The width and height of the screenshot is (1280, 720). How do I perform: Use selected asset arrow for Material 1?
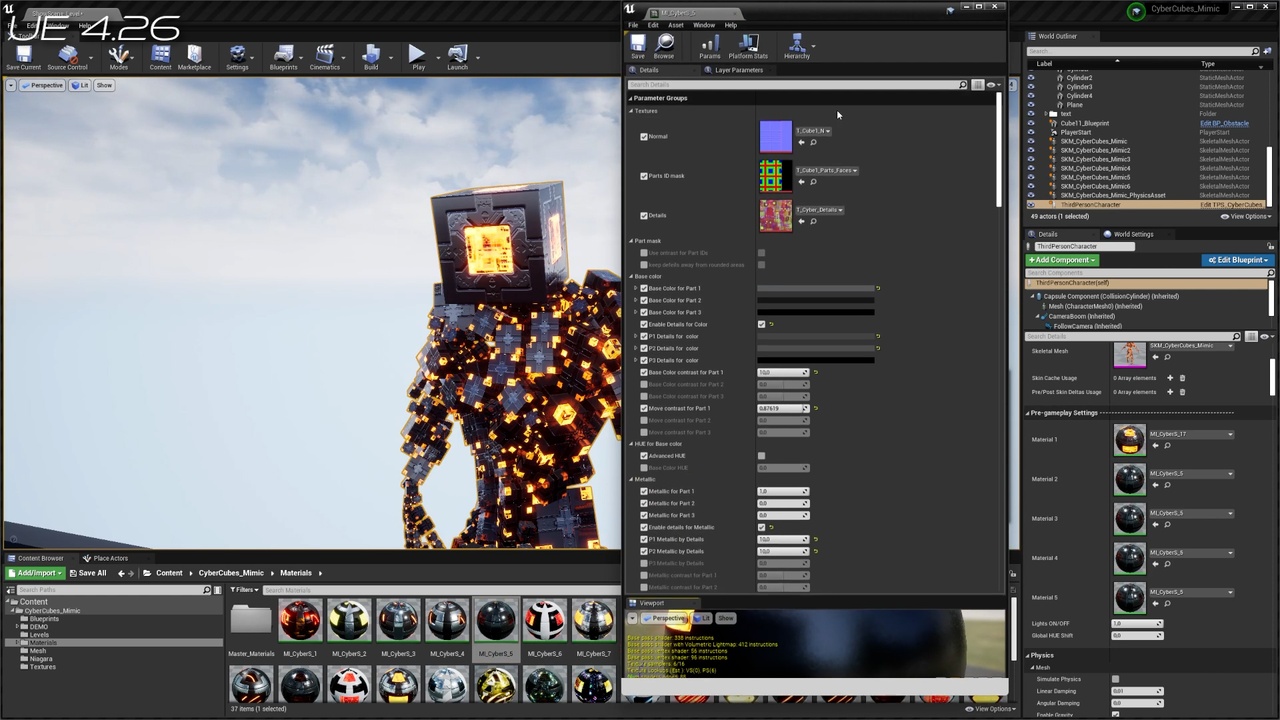click(x=1155, y=446)
